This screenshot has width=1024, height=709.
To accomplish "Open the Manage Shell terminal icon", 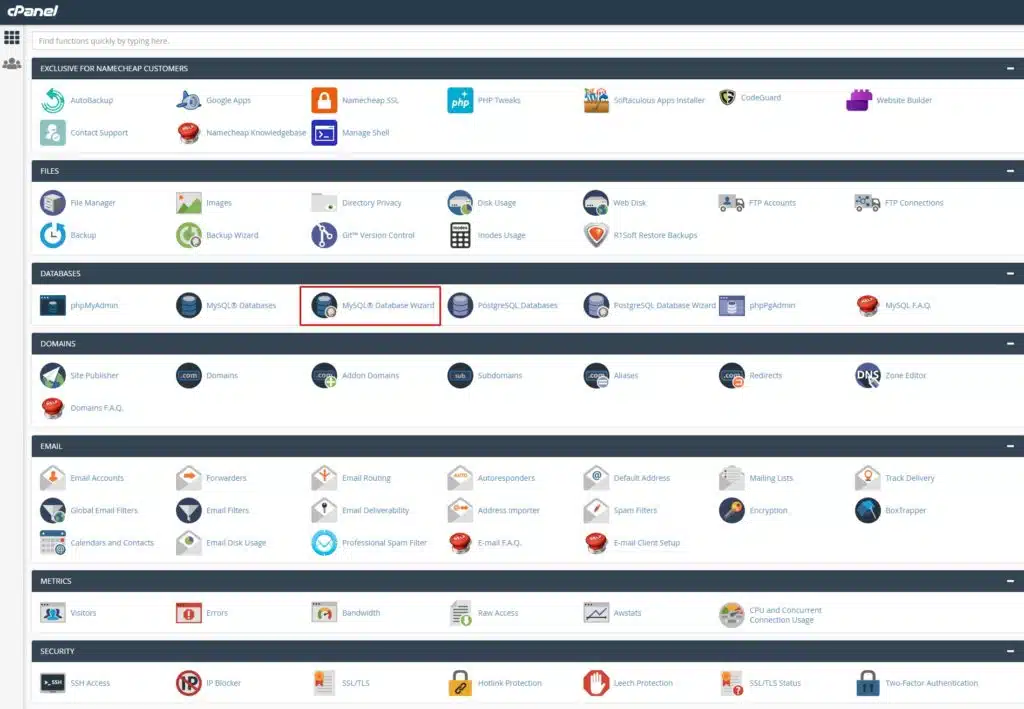I will click(x=324, y=133).
